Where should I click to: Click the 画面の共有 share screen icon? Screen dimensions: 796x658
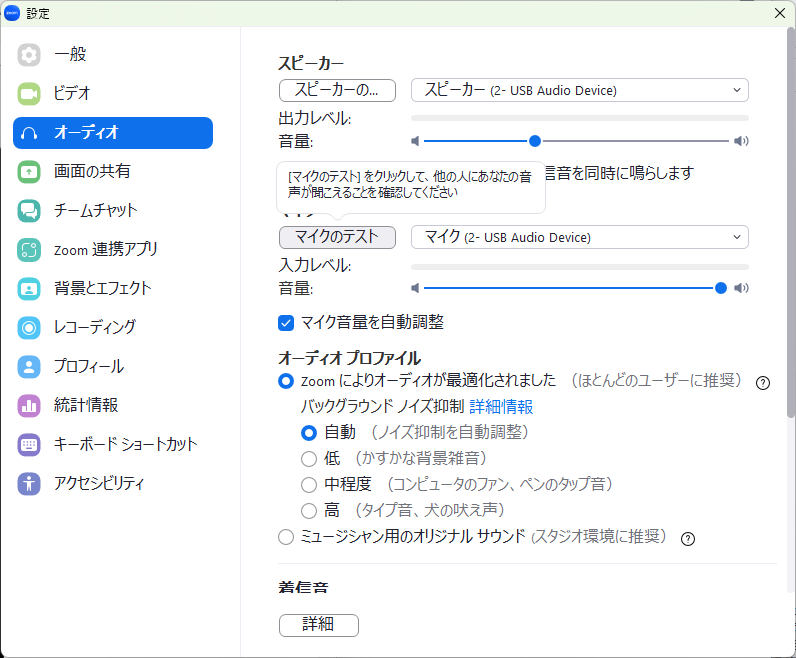point(29,172)
